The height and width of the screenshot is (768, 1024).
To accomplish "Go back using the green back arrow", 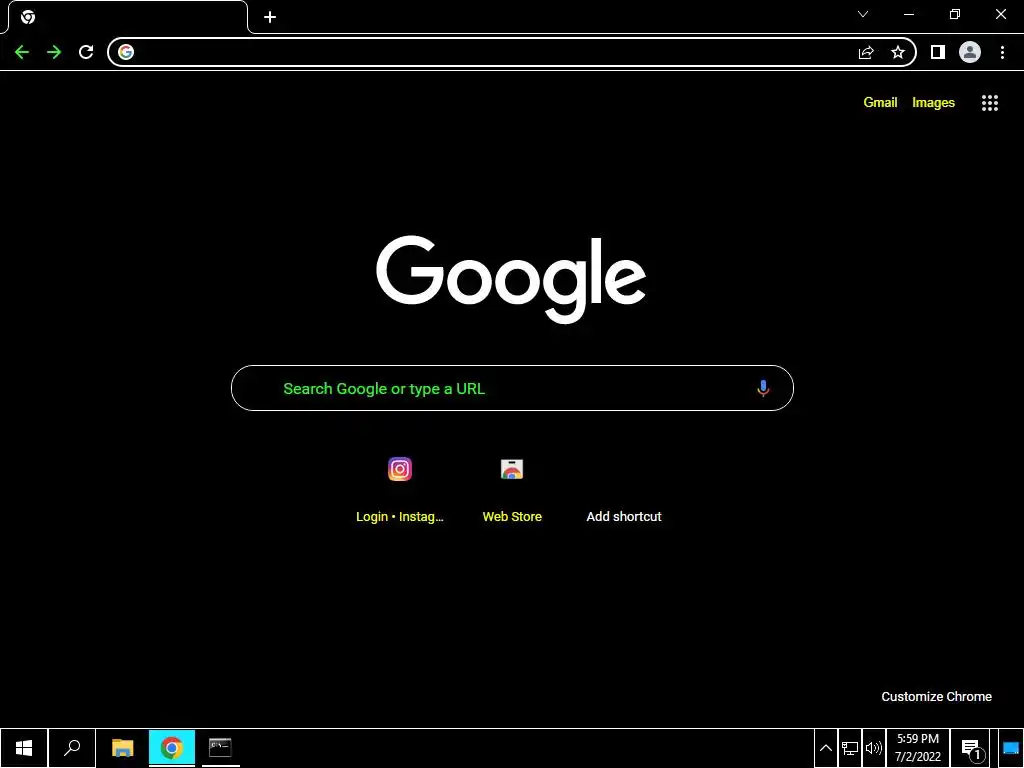I will (x=22, y=52).
